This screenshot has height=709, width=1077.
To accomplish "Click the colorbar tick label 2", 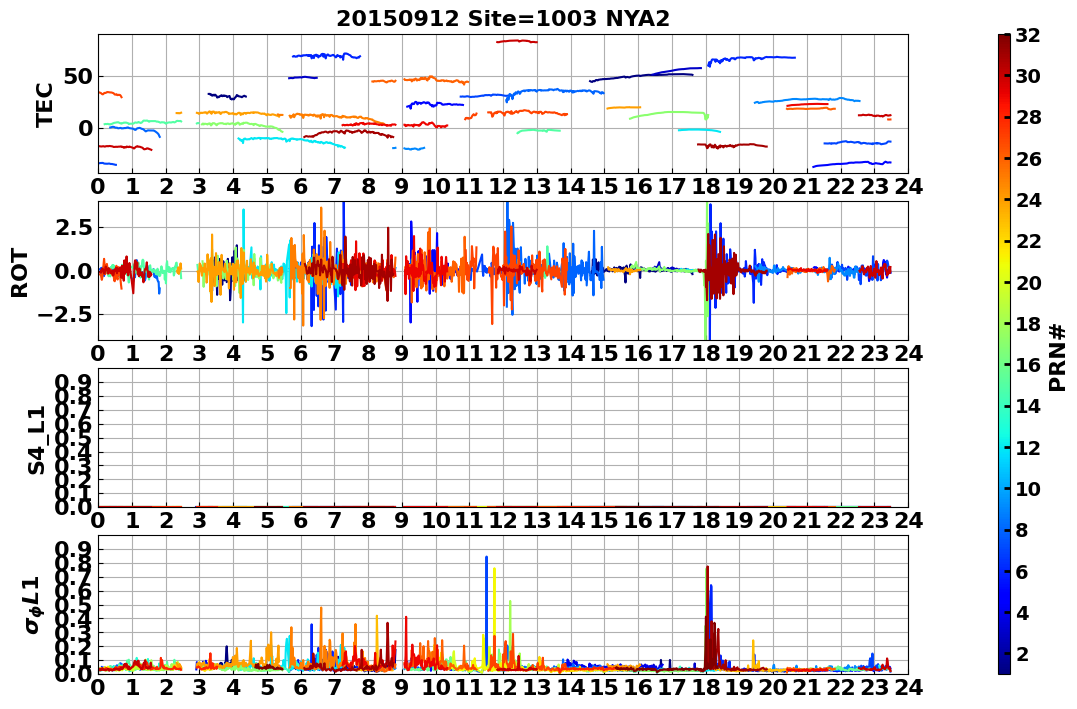I will click(x=1022, y=653).
